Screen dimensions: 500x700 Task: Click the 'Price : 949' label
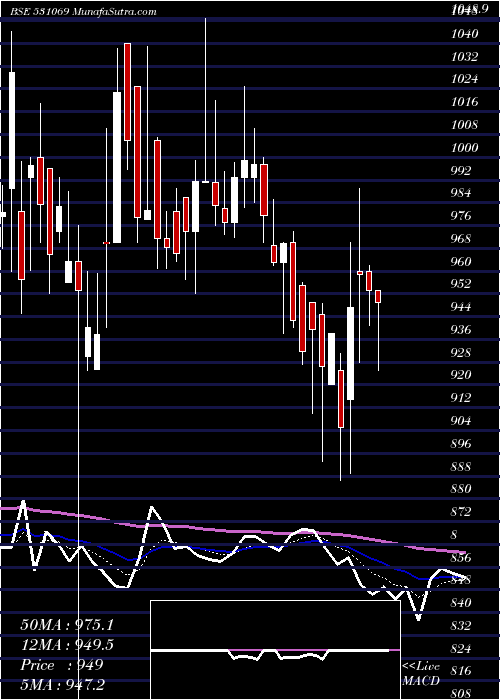(62, 665)
